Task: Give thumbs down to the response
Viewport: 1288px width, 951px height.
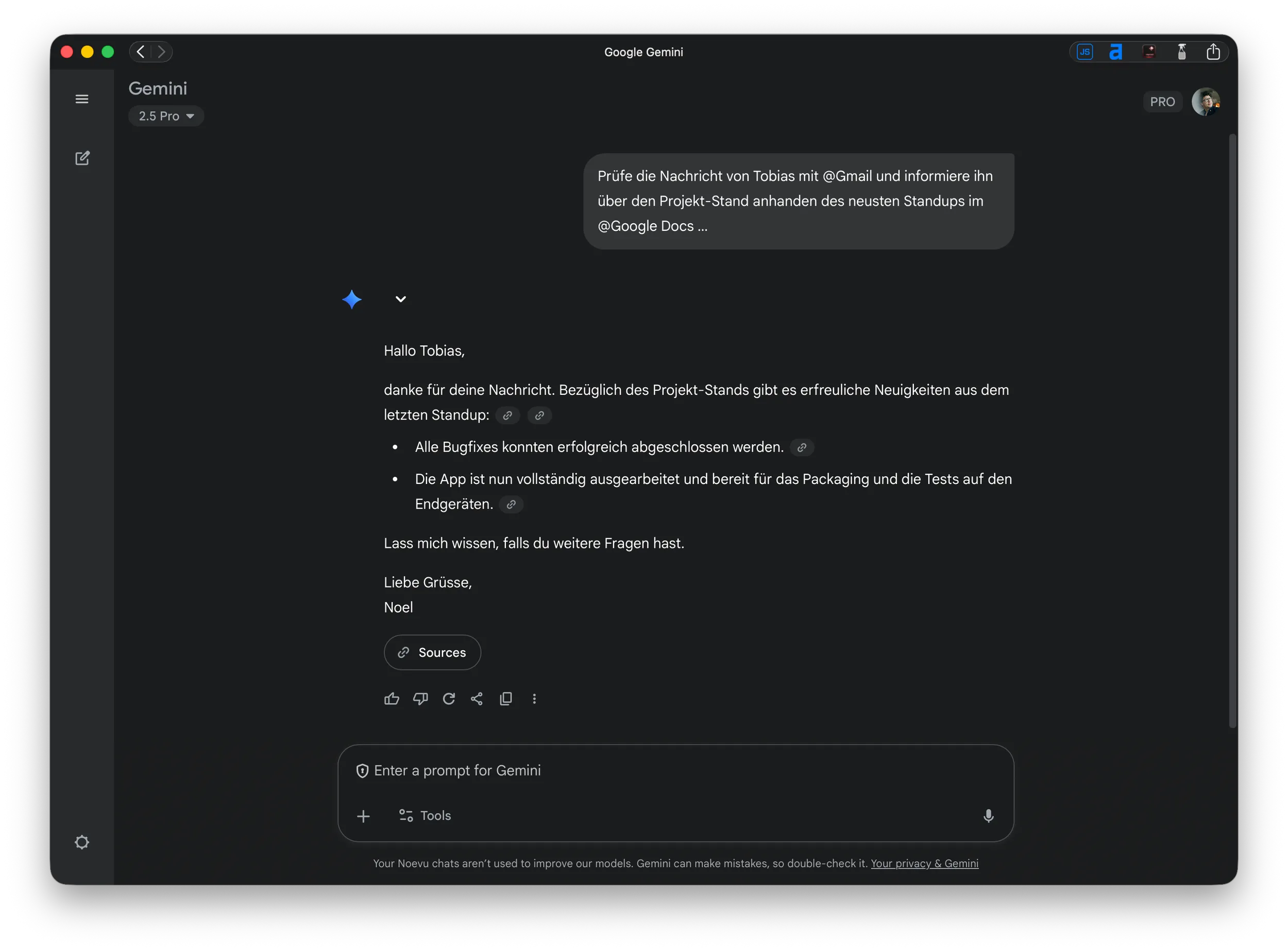Action: click(x=420, y=699)
